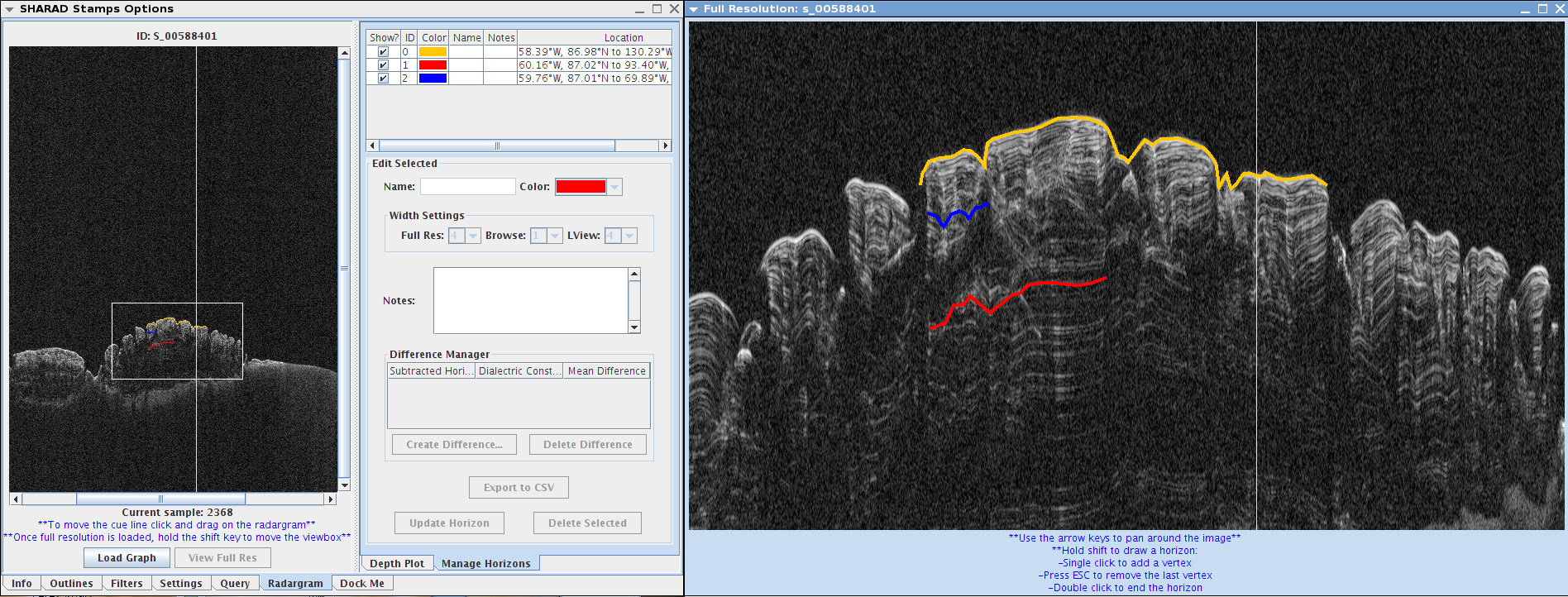
Task: Open the Color dropdown in Edit Selected
Action: 614,187
